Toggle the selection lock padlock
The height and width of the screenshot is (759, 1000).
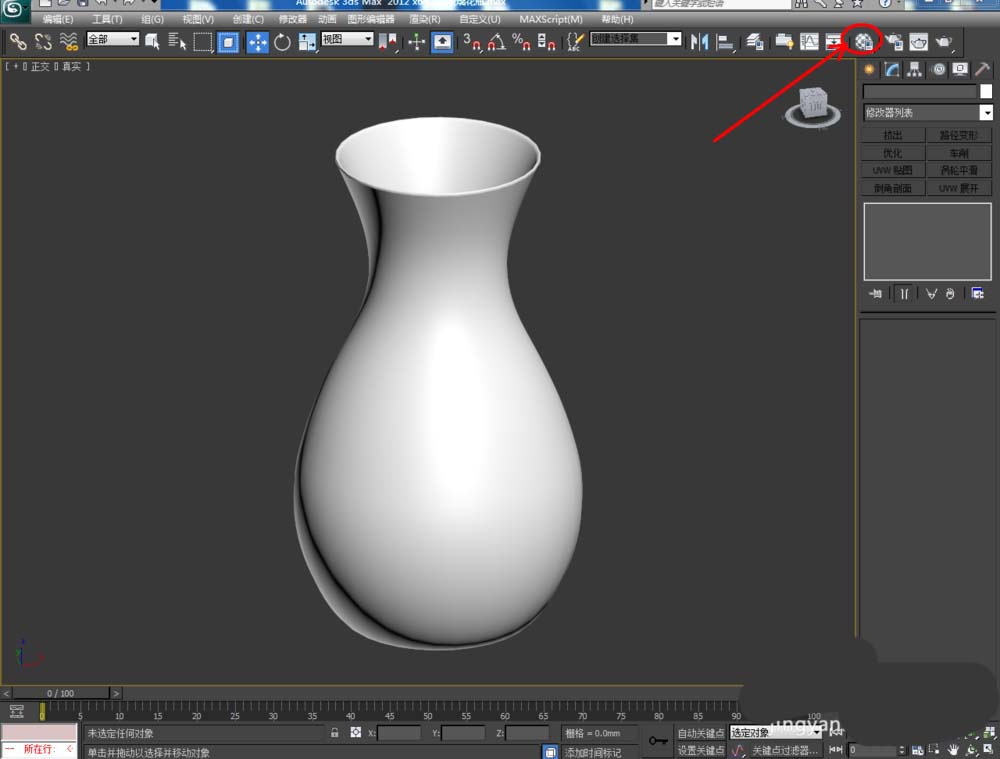(x=335, y=733)
